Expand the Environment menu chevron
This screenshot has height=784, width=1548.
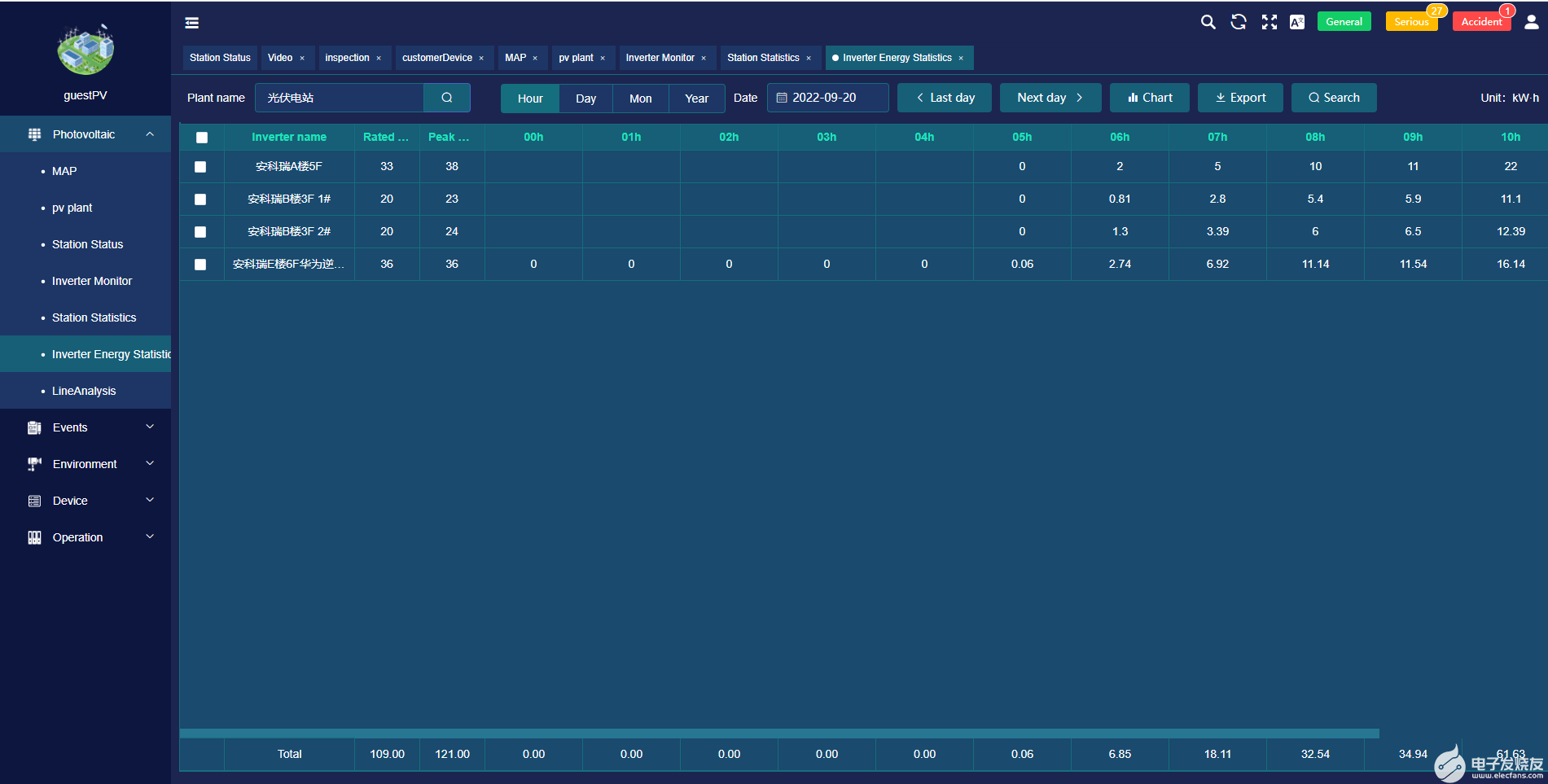click(x=150, y=463)
